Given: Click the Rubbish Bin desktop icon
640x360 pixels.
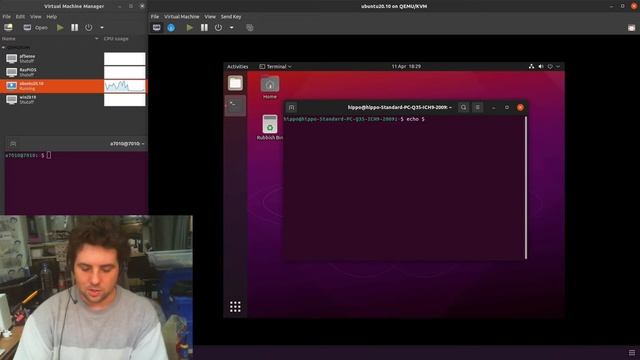Looking at the screenshot, I should pos(270,127).
